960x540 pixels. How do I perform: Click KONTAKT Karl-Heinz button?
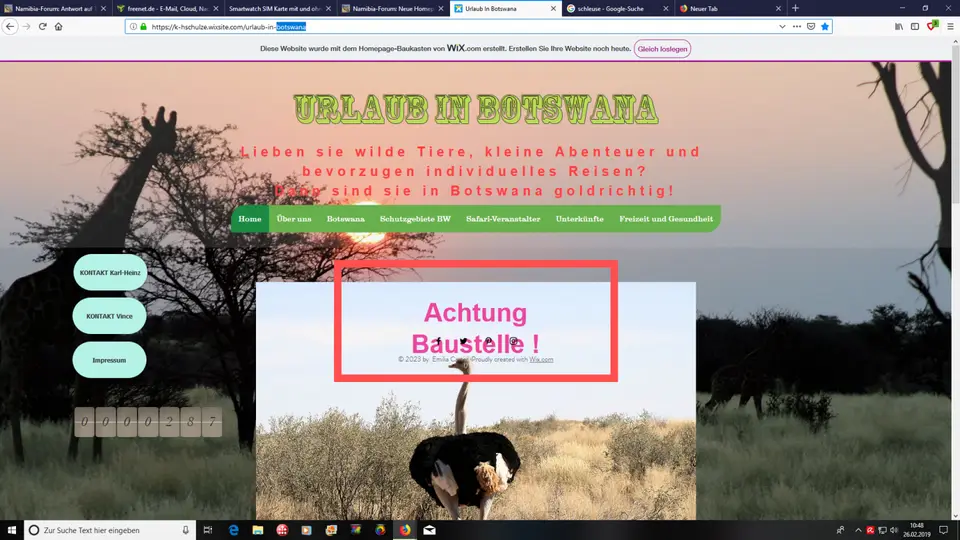click(110, 272)
